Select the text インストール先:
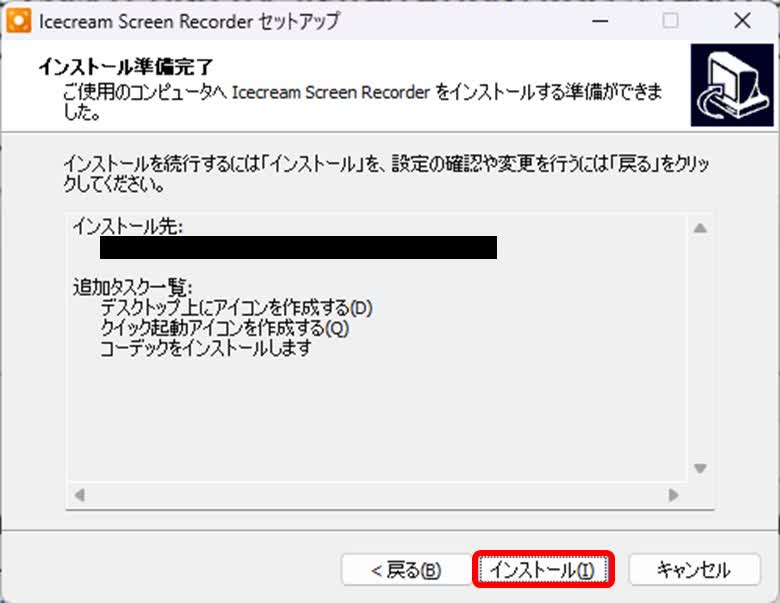The image size is (780, 603). (x=128, y=226)
